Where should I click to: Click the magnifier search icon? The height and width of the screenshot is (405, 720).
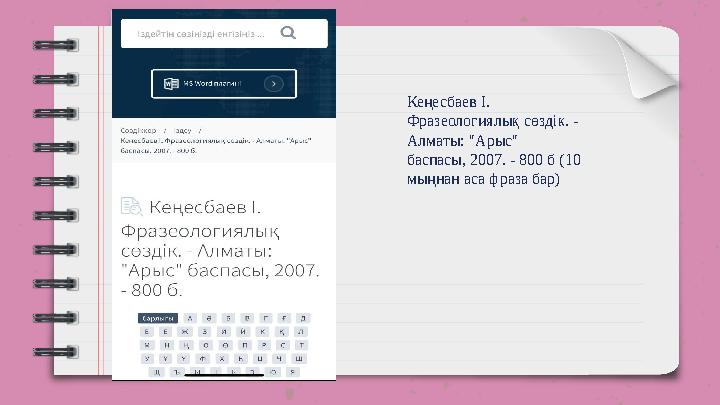pyautogui.click(x=288, y=33)
